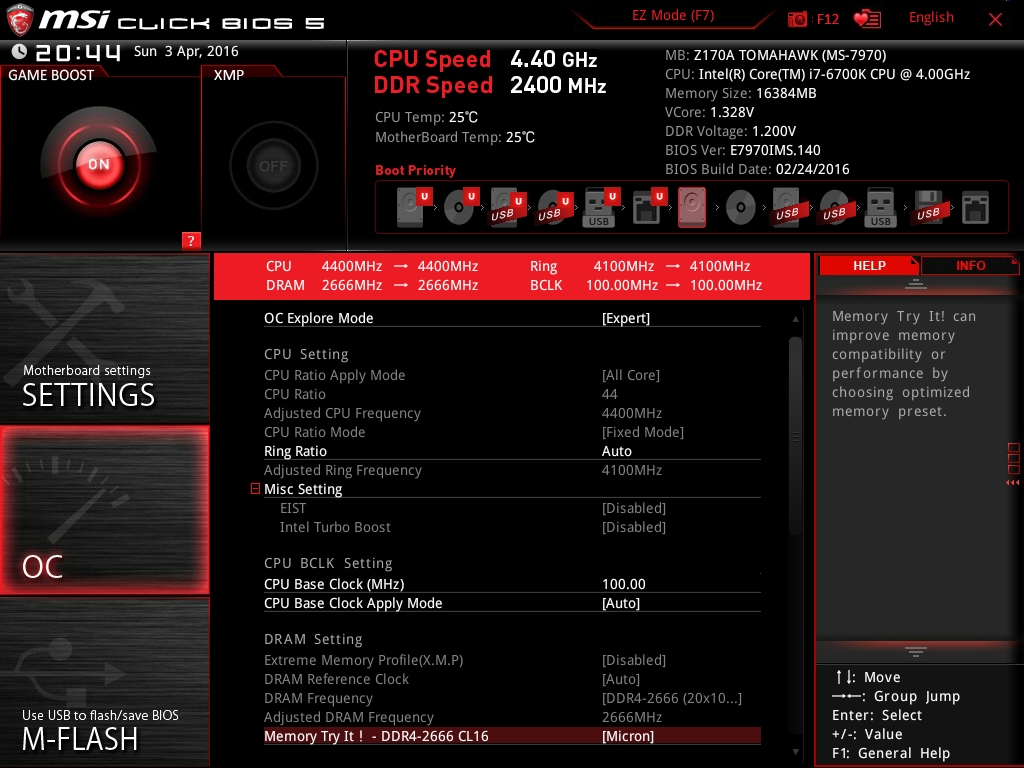This screenshot has height=768, width=1024.
Task: Click the VCore: 1.328V reading
Action: 709,112
